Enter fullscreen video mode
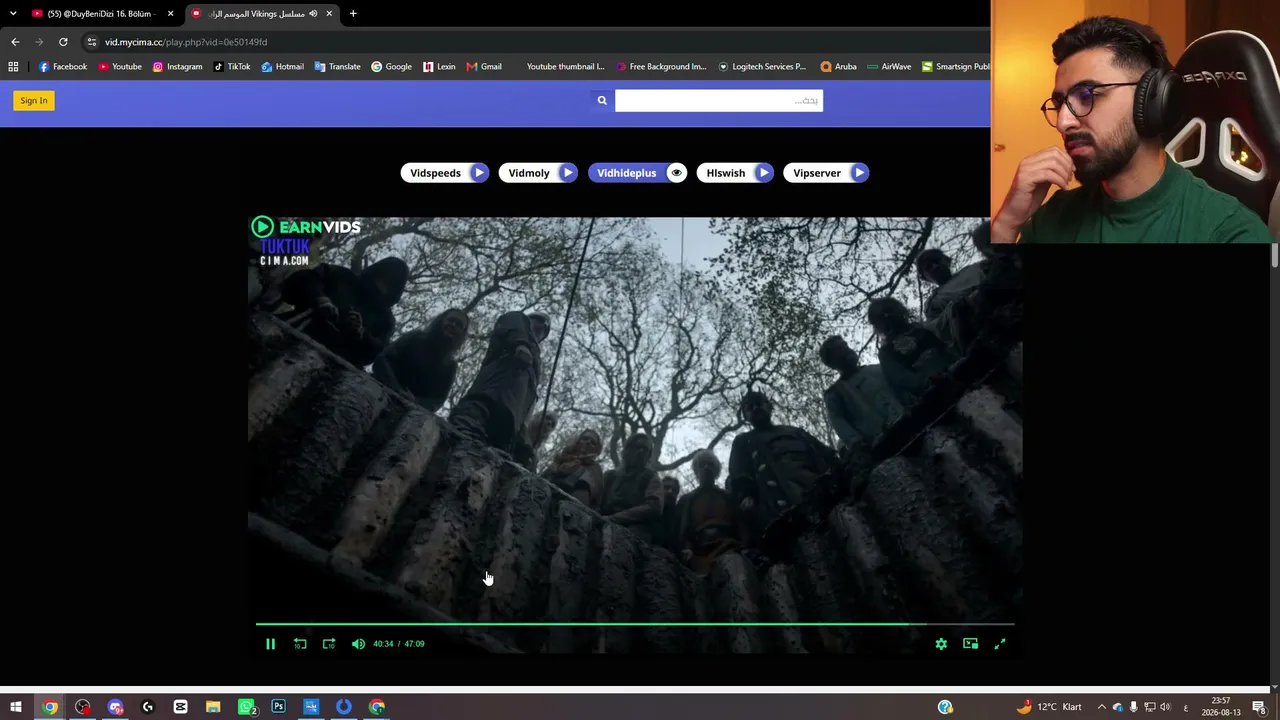Image resolution: width=1280 pixels, height=720 pixels. coord(1000,644)
